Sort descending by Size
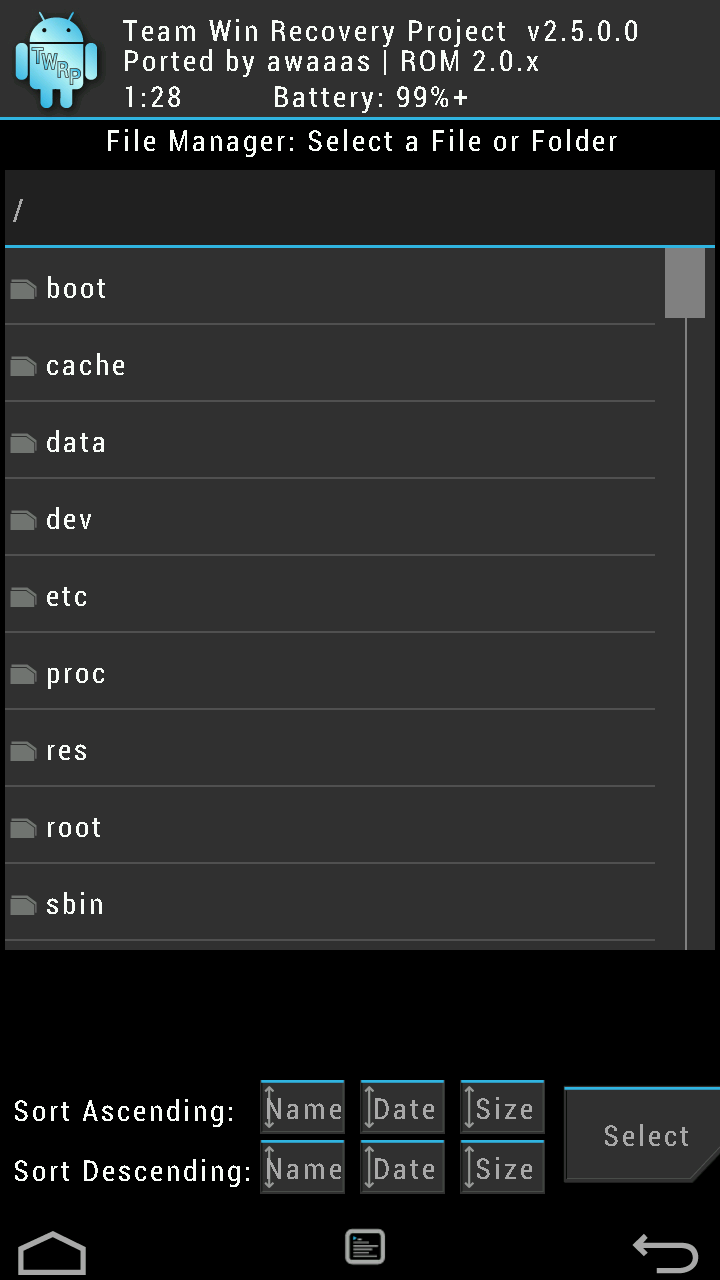Screen dimensions: 720x1280 point(503,1168)
